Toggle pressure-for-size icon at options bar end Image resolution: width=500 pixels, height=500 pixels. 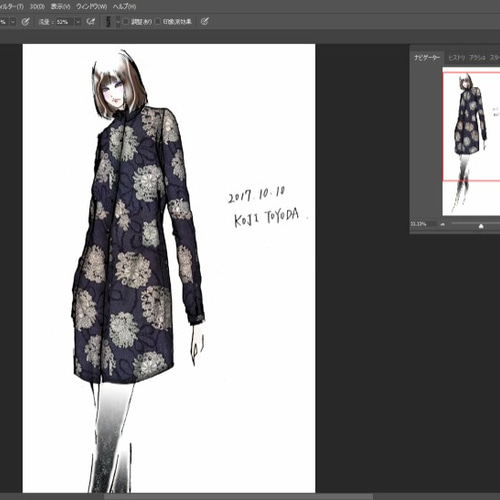coord(205,22)
